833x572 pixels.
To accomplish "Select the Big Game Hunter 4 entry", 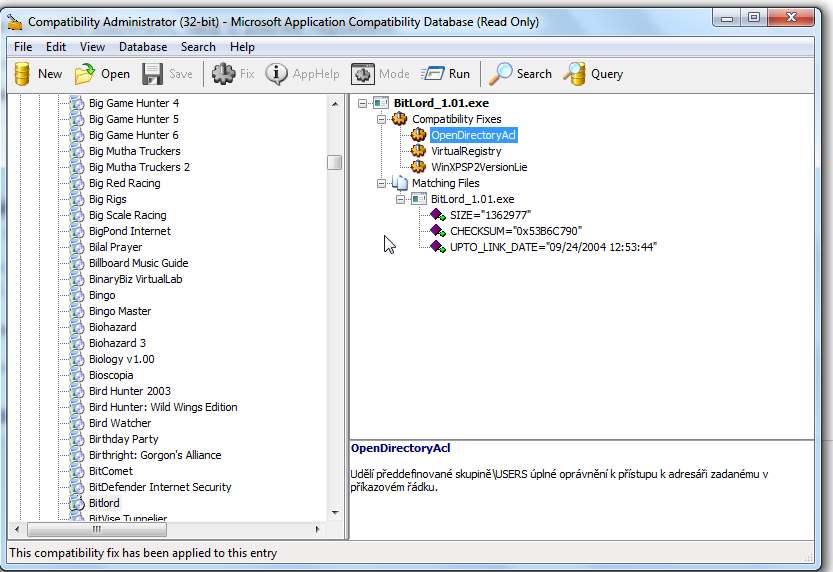I will click(134, 103).
